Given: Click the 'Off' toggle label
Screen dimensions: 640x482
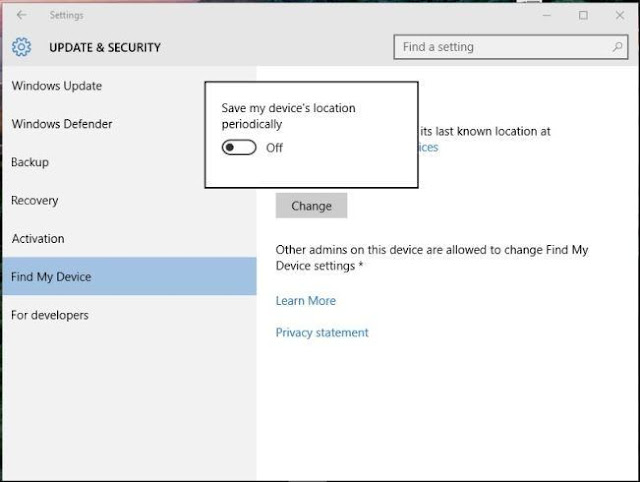Looking at the screenshot, I should (x=274, y=148).
